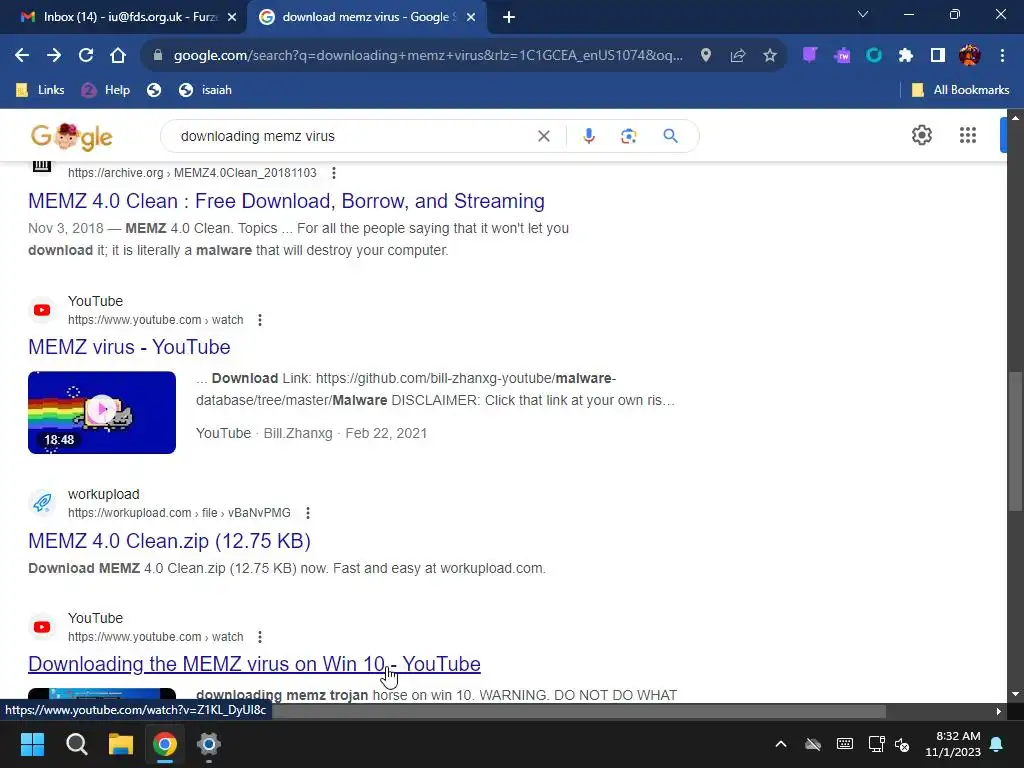Open Google quick settings gear

click(x=922, y=135)
